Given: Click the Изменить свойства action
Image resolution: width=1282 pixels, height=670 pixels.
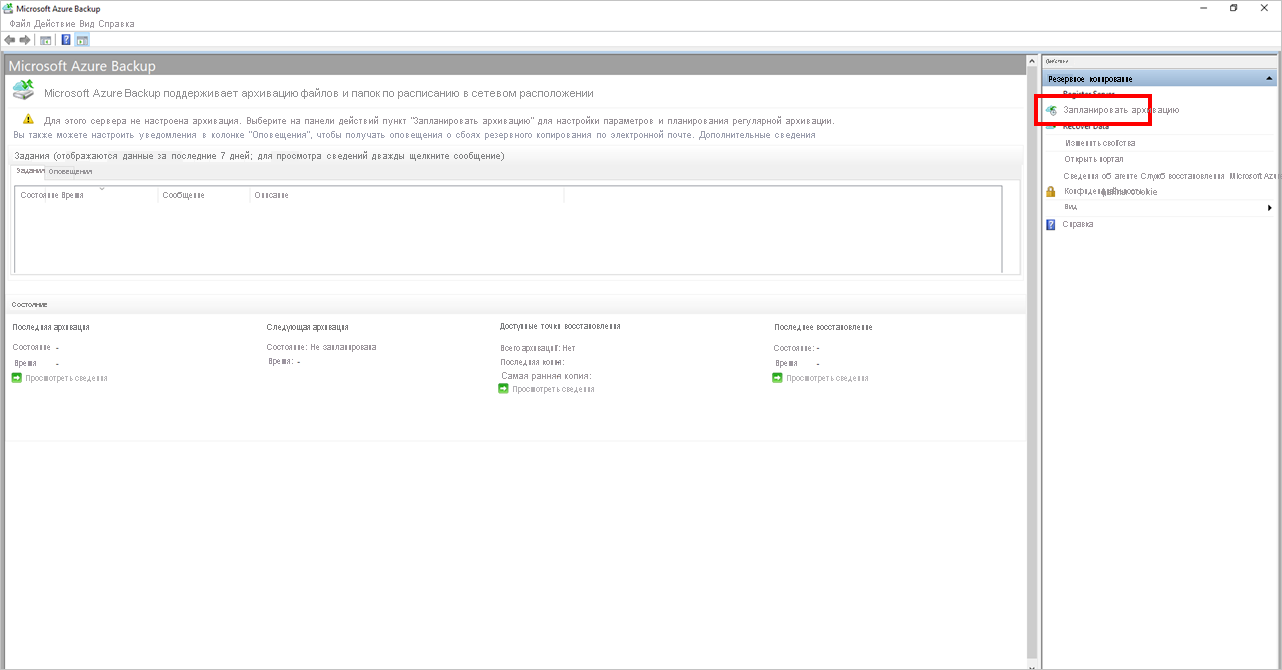Looking at the screenshot, I should pyautogui.click(x=1100, y=143).
